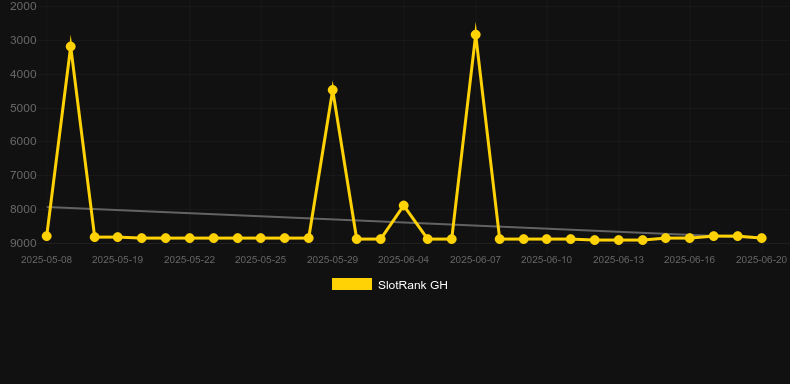
Task: Select the first spike point near rank 3000
Action: (x=71, y=46)
